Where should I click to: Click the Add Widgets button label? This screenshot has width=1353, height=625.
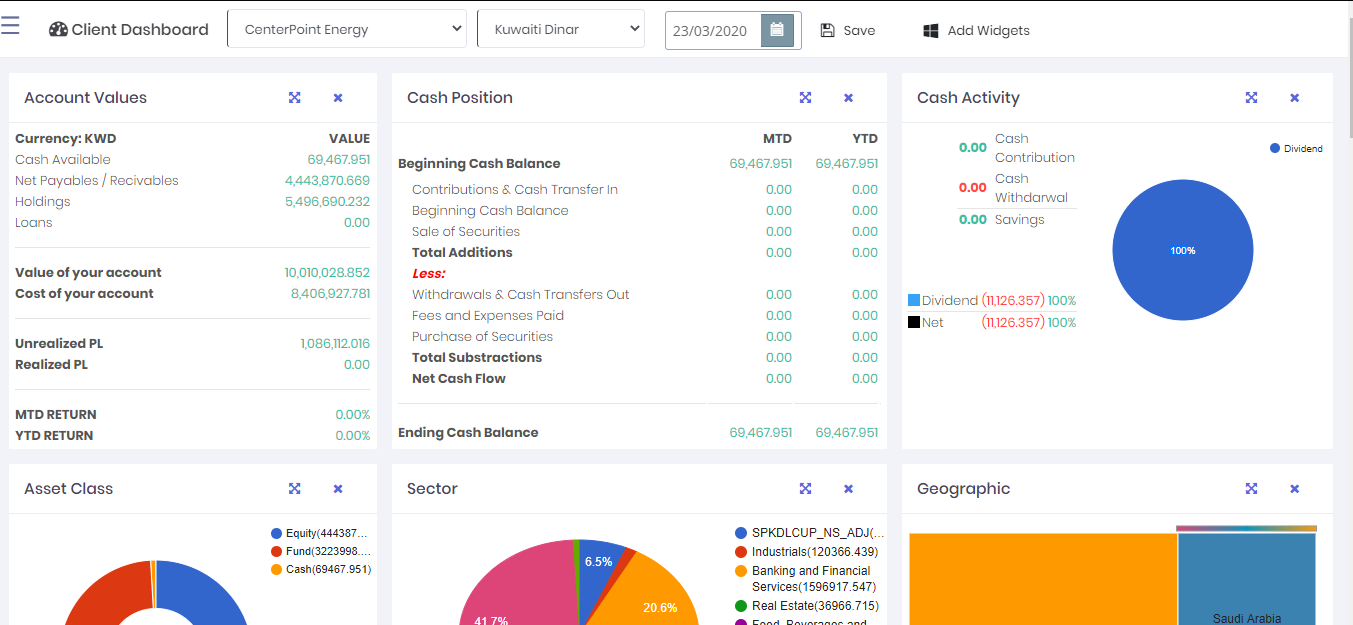[989, 31]
